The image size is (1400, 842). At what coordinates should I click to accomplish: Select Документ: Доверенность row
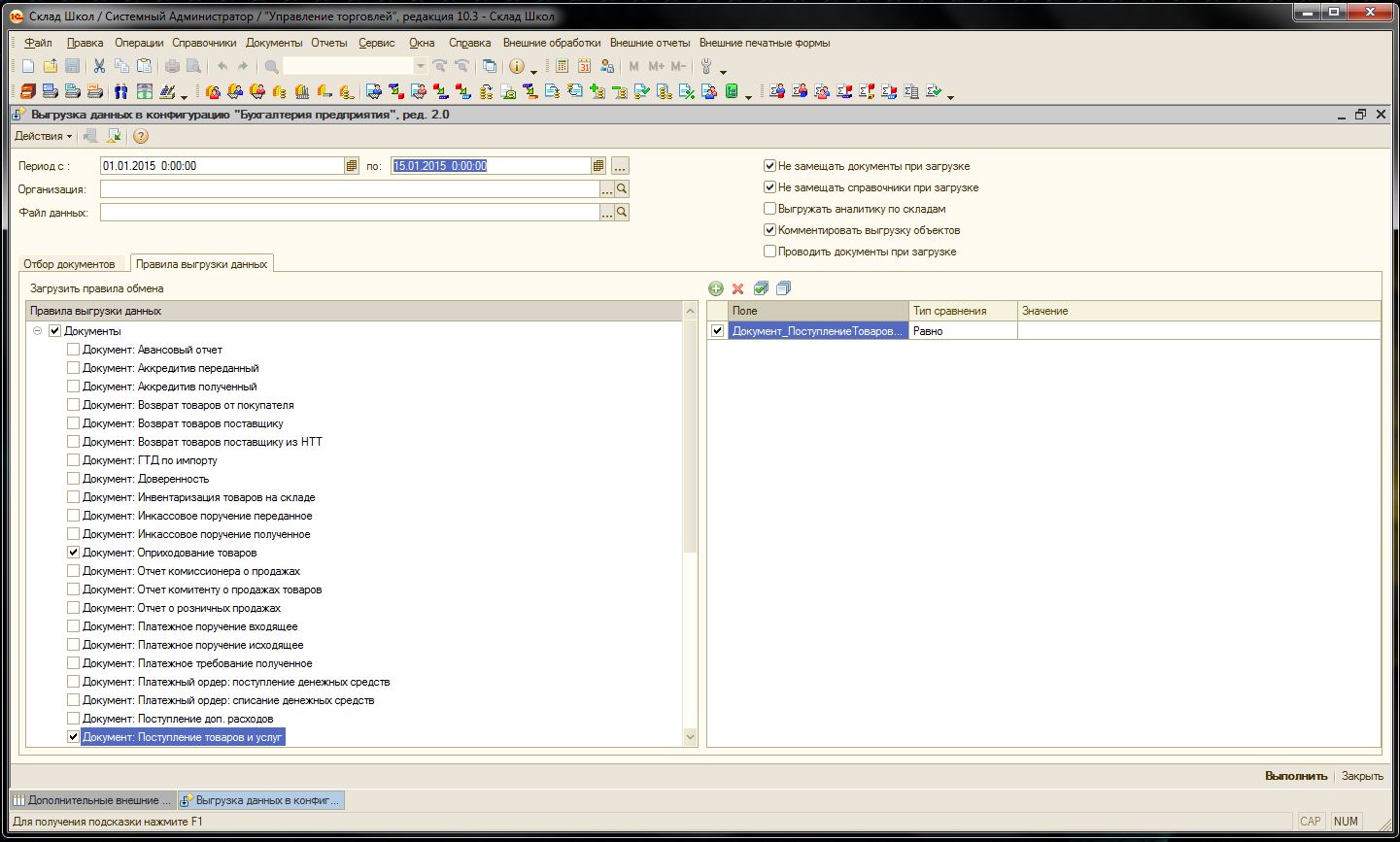pos(146,479)
